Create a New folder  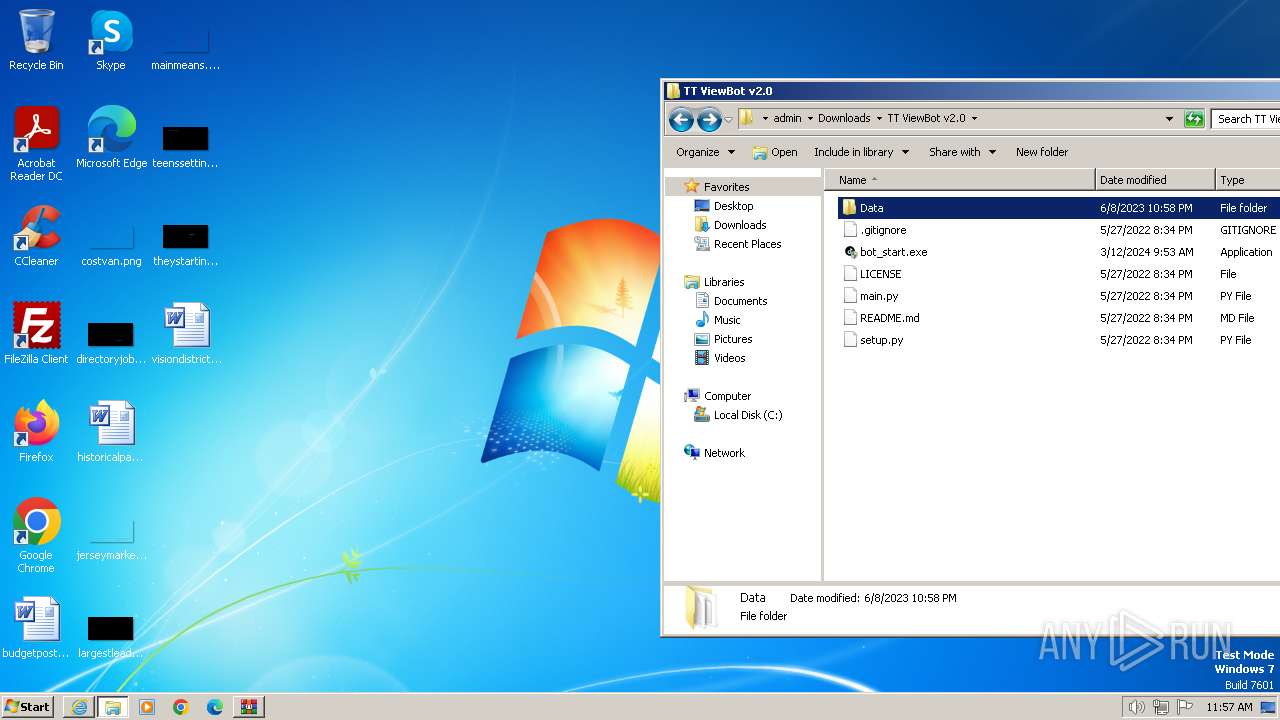coord(1042,152)
